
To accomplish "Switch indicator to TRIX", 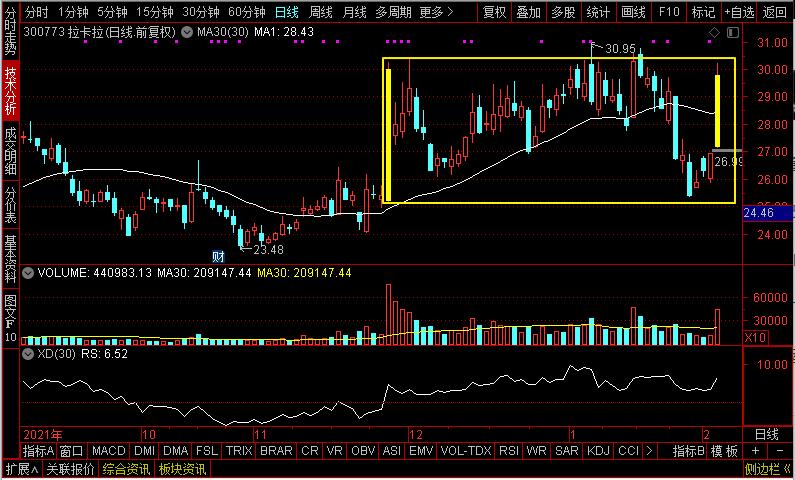I will point(239,451).
